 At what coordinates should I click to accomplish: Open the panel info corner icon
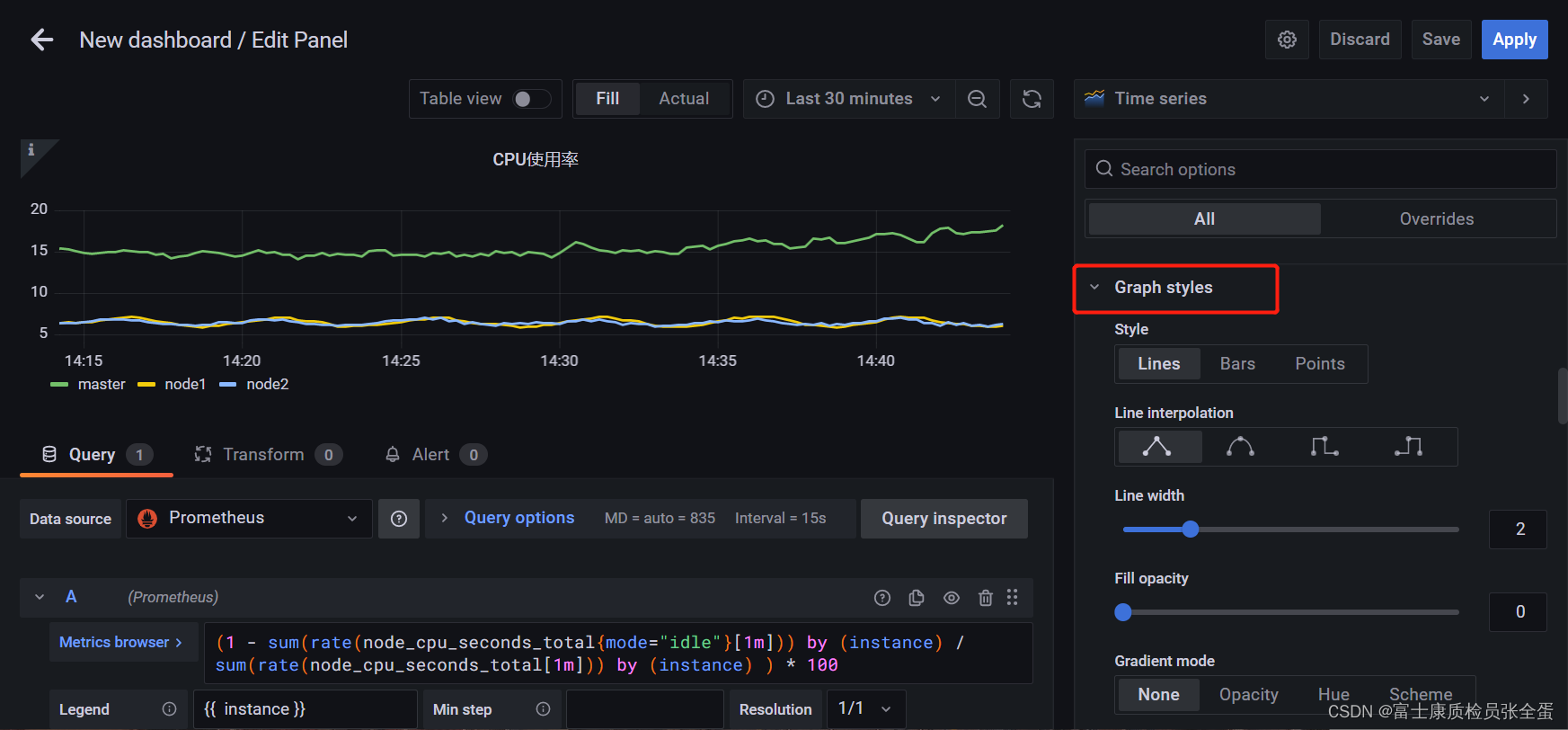pyautogui.click(x=31, y=150)
